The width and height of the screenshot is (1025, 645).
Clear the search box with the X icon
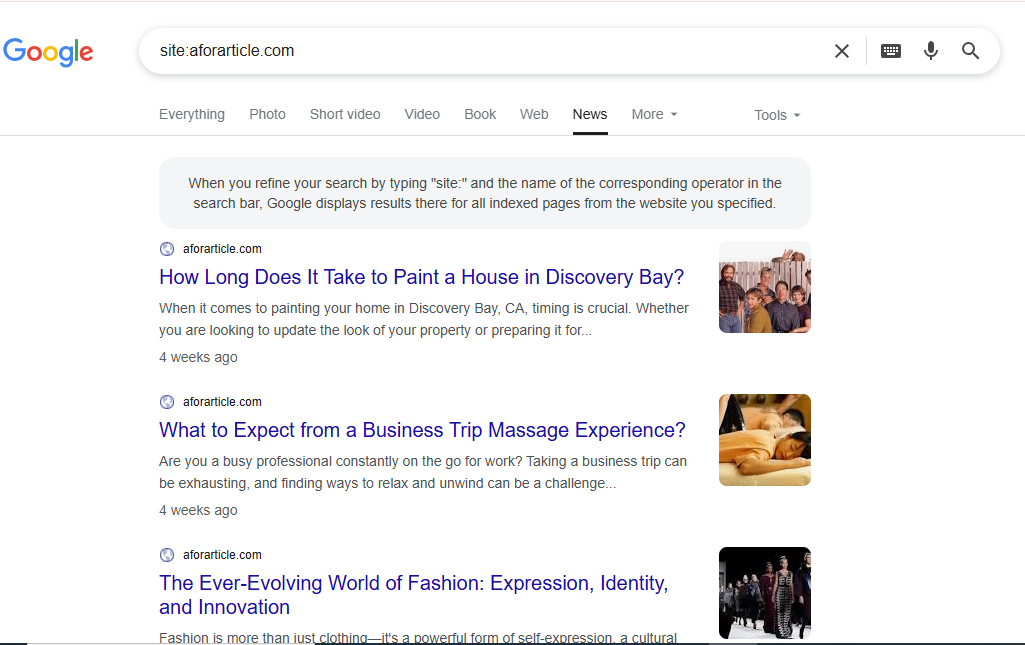click(x=842, y=50)
